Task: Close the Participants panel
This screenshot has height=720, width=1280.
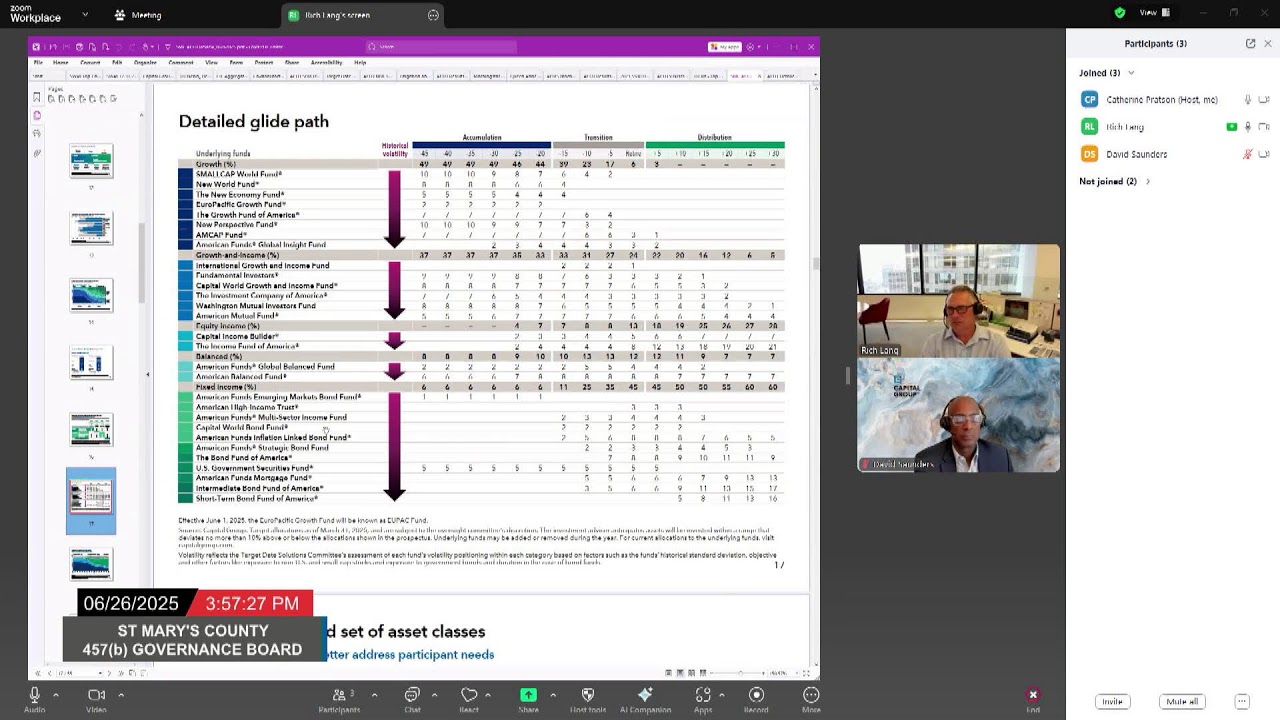Action: (1268, 44)
